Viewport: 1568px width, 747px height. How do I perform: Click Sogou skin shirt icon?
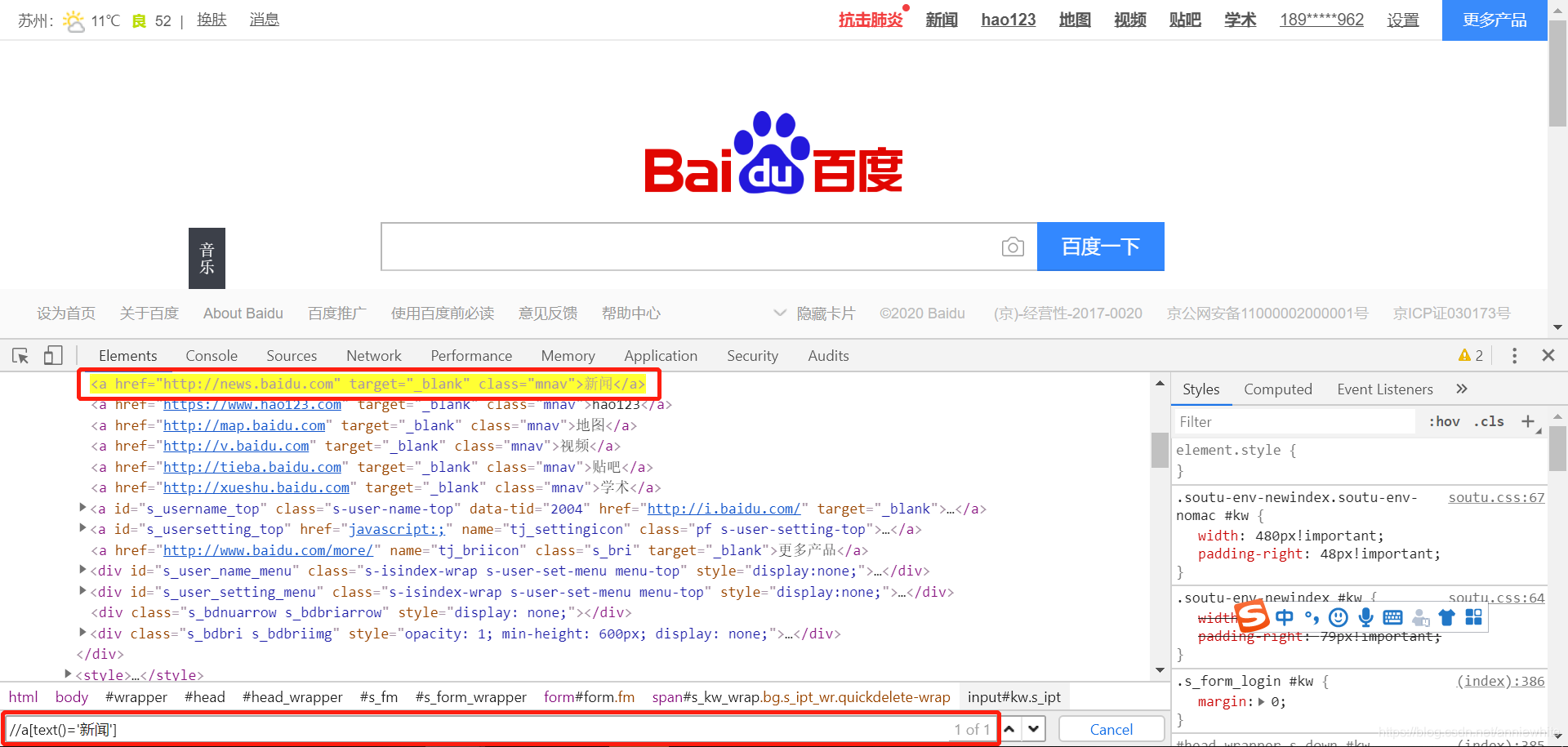[x=1446, y=617]
